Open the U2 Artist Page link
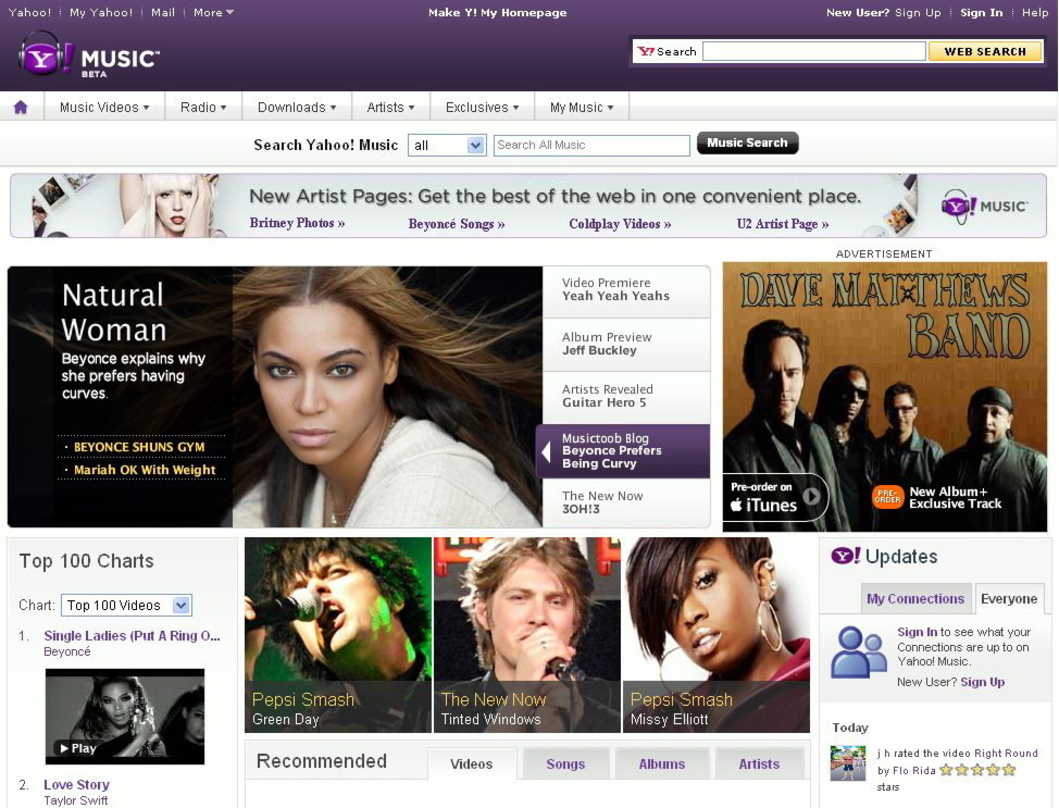The width and height of the screenshot is (1059, 808). click(783, 224)
